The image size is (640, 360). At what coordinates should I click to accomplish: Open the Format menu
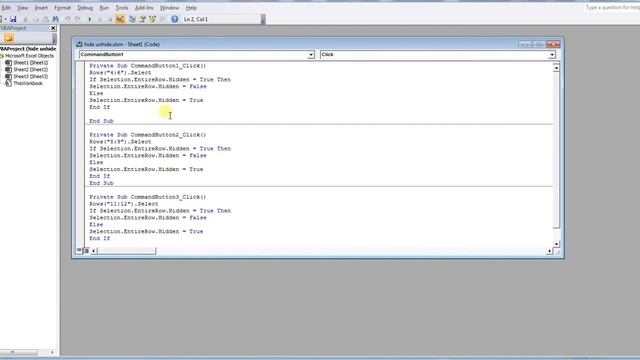[62, 8]
